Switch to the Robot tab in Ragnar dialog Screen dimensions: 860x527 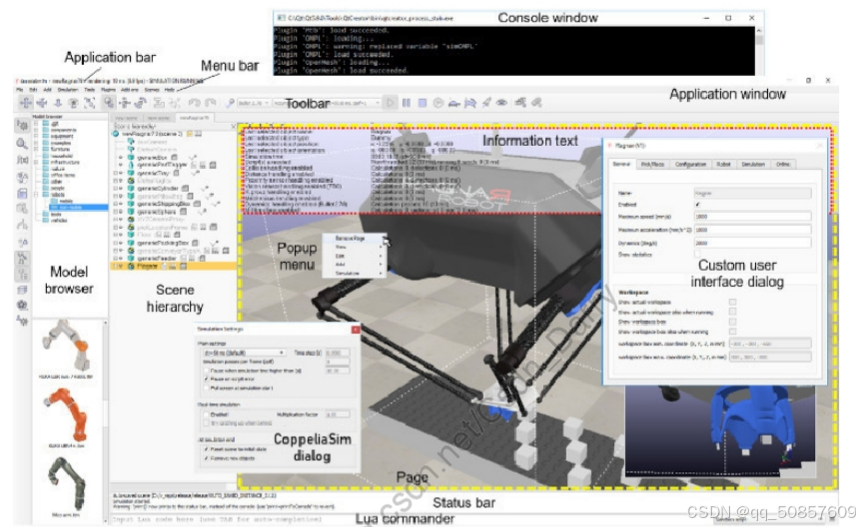tap(723, 165)
